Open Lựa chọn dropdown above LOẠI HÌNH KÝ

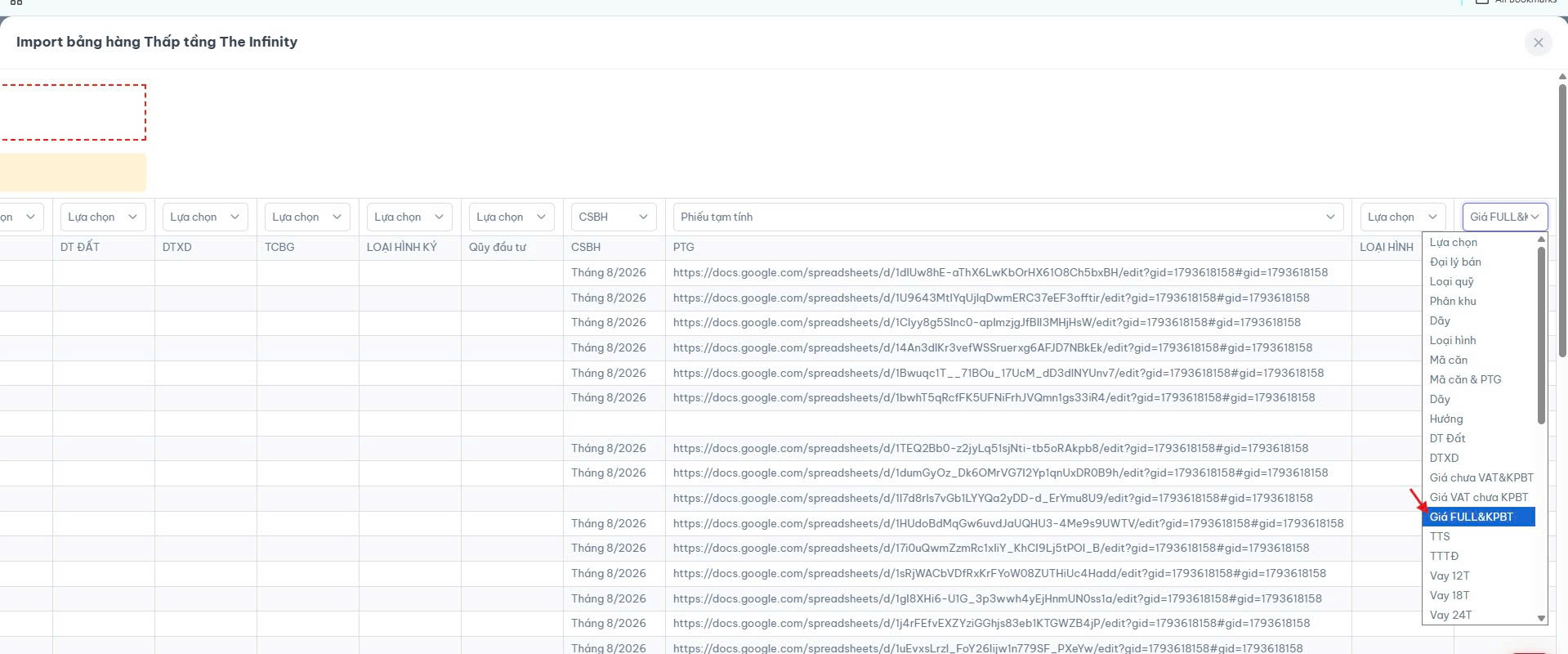click(409, 217)
